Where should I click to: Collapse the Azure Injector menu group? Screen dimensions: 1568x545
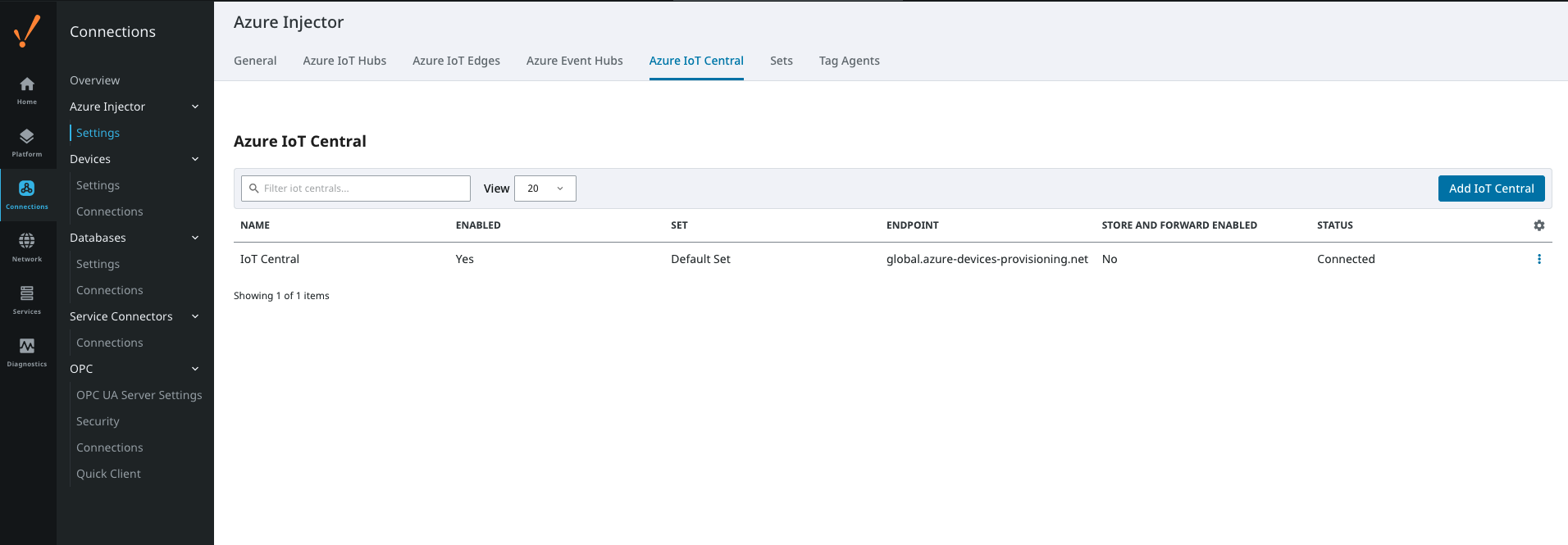[195, 107]
